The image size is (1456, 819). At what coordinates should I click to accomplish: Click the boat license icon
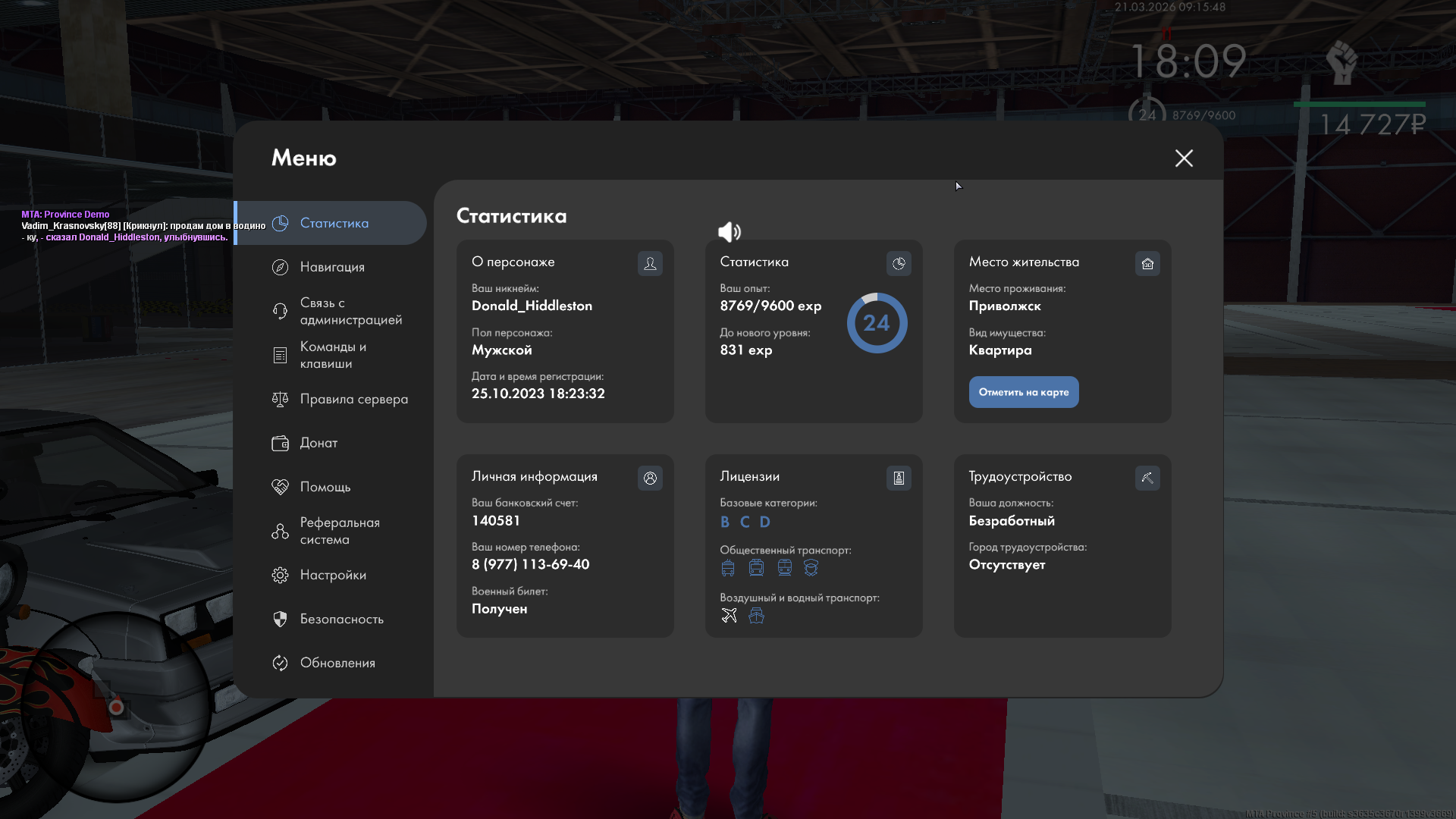[756, 615]
